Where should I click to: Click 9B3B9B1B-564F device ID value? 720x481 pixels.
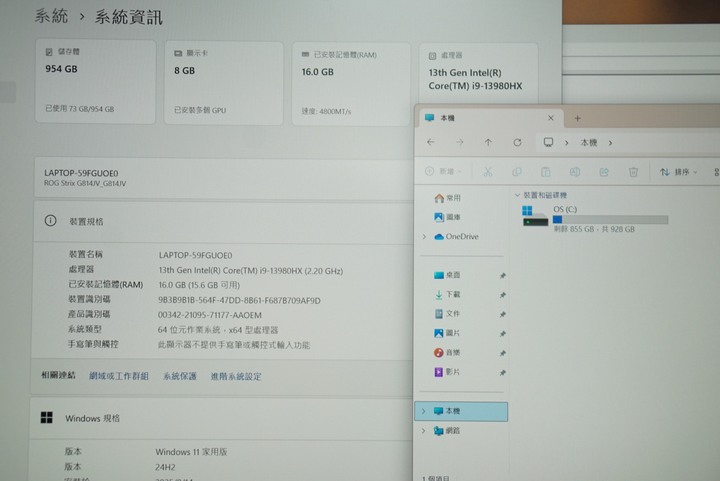tap(239, 300)
